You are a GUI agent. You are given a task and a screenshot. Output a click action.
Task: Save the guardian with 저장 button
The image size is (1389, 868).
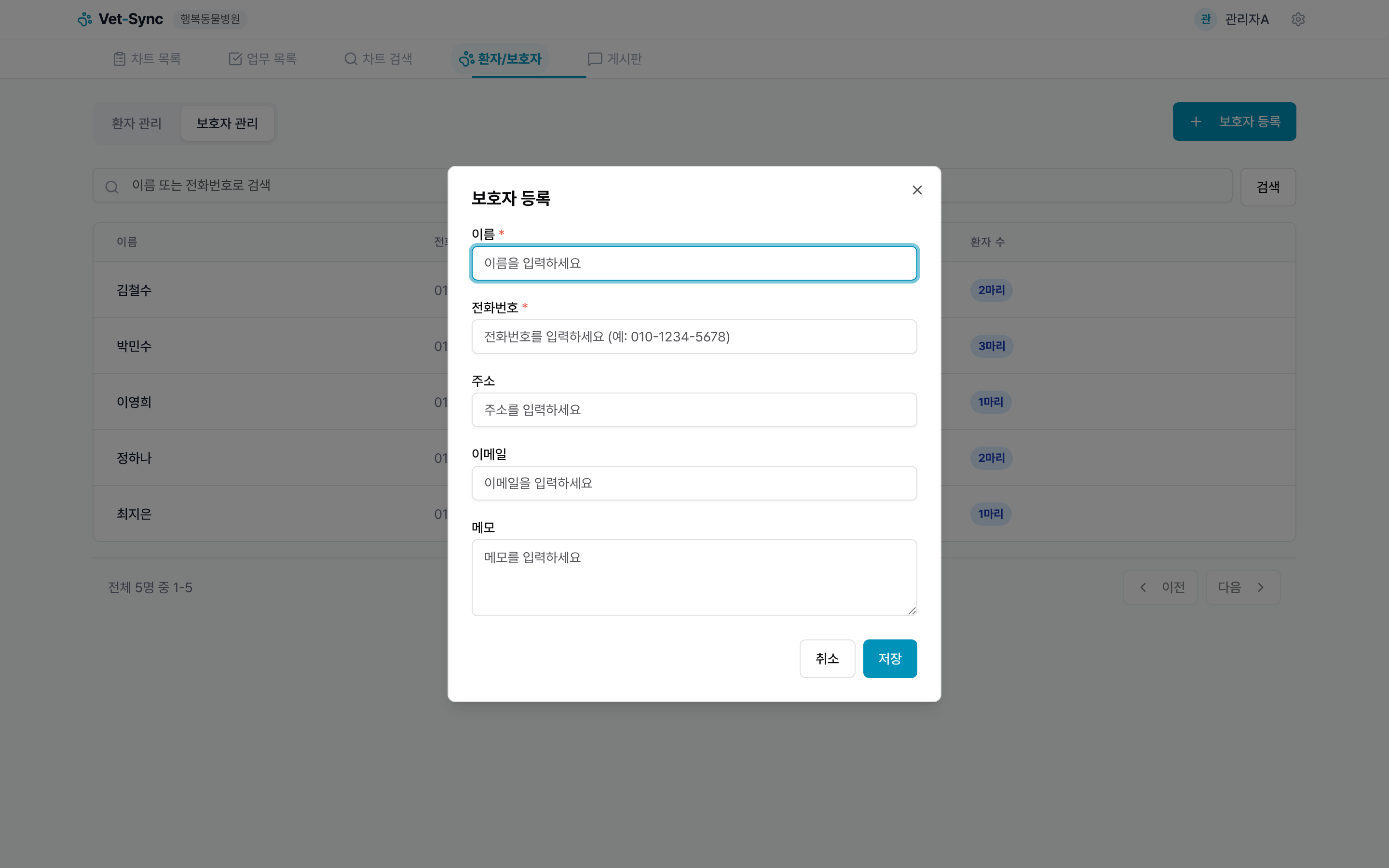coord(889,658)
